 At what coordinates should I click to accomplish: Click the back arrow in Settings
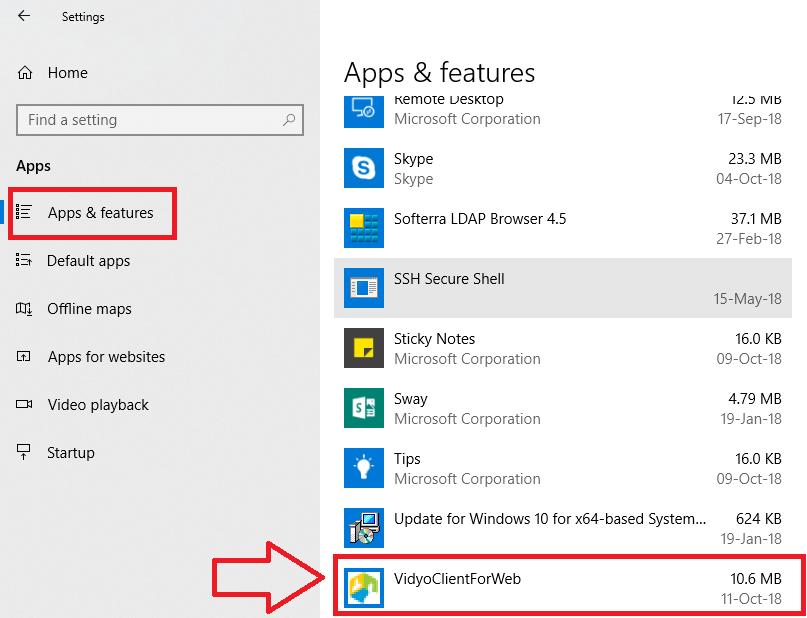pos(24,16)
